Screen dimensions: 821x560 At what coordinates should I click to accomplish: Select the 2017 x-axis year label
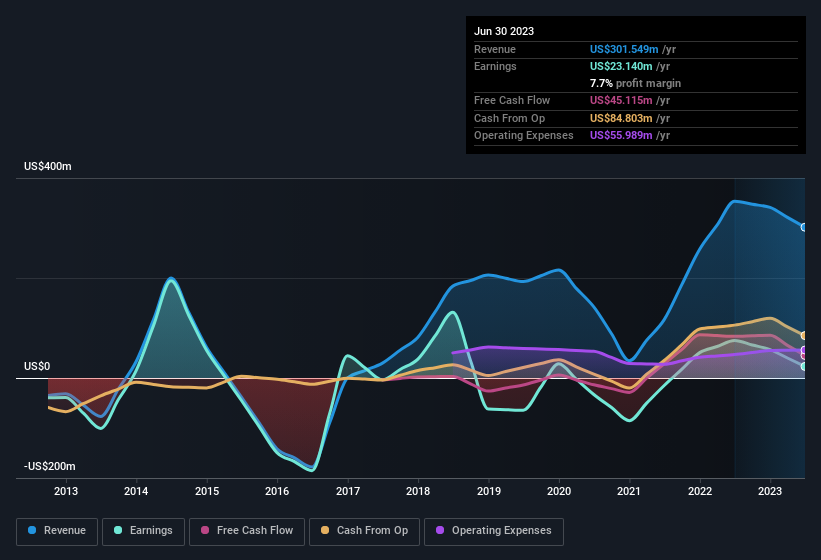348,491
